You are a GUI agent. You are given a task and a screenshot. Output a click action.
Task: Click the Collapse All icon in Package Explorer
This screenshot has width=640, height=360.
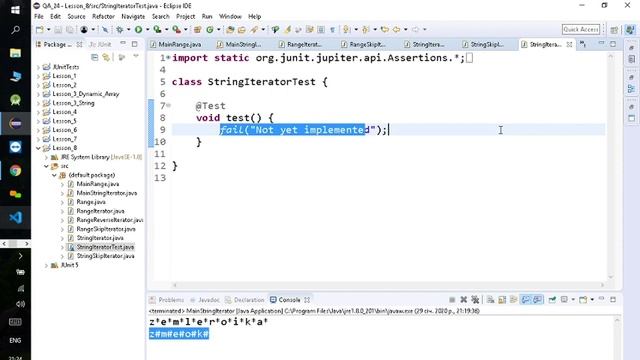(x=94, y=57)
